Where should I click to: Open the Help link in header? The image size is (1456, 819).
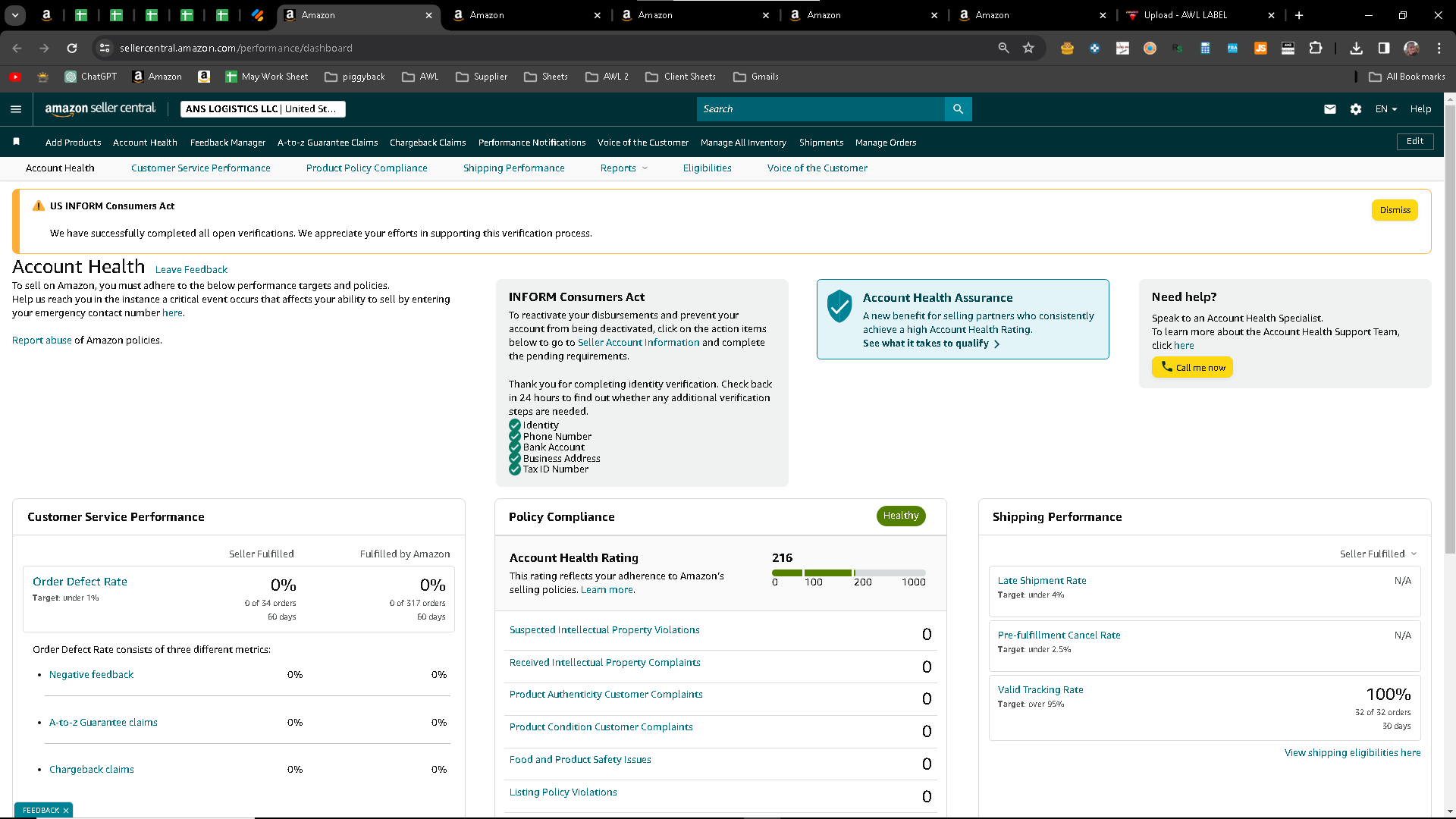coord(1420,109)
